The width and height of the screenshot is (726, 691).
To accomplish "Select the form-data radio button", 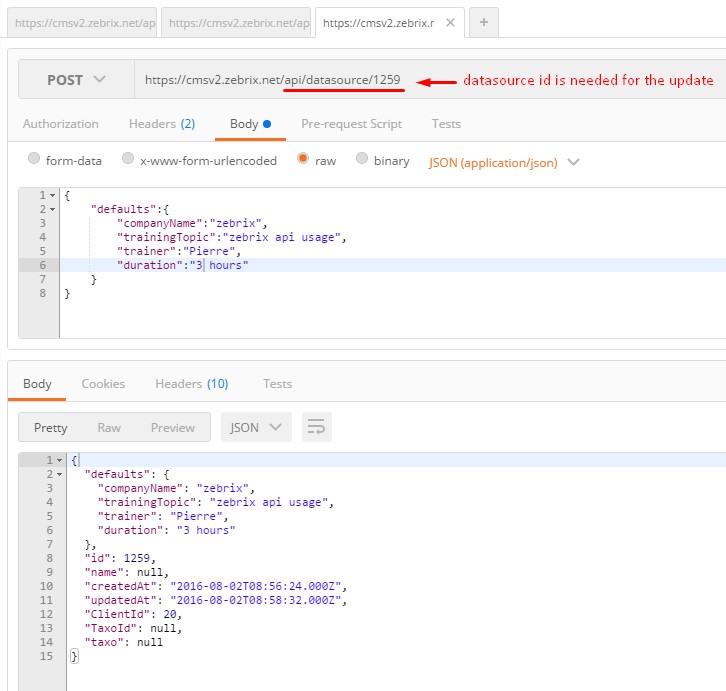I will 35,160.
